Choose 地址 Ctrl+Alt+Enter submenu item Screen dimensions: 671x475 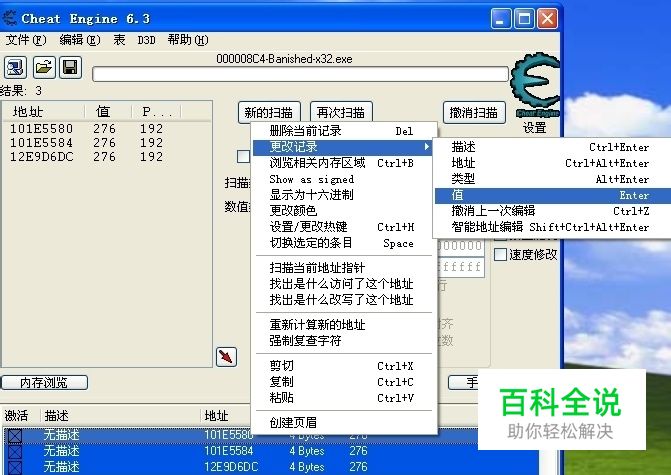(x=552, y=163)
